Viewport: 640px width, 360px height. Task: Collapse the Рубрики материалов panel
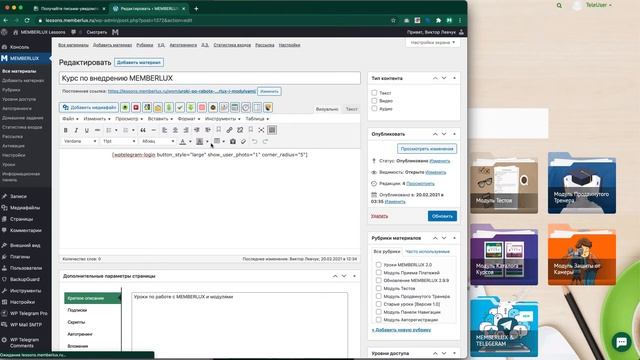pyautogui.click(x=454, y=238)
